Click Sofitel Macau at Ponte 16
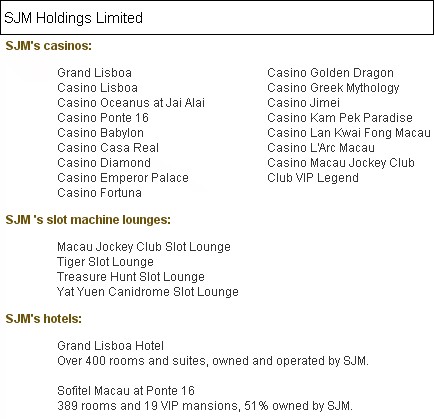The image size is (434, 419). (126, 391)
